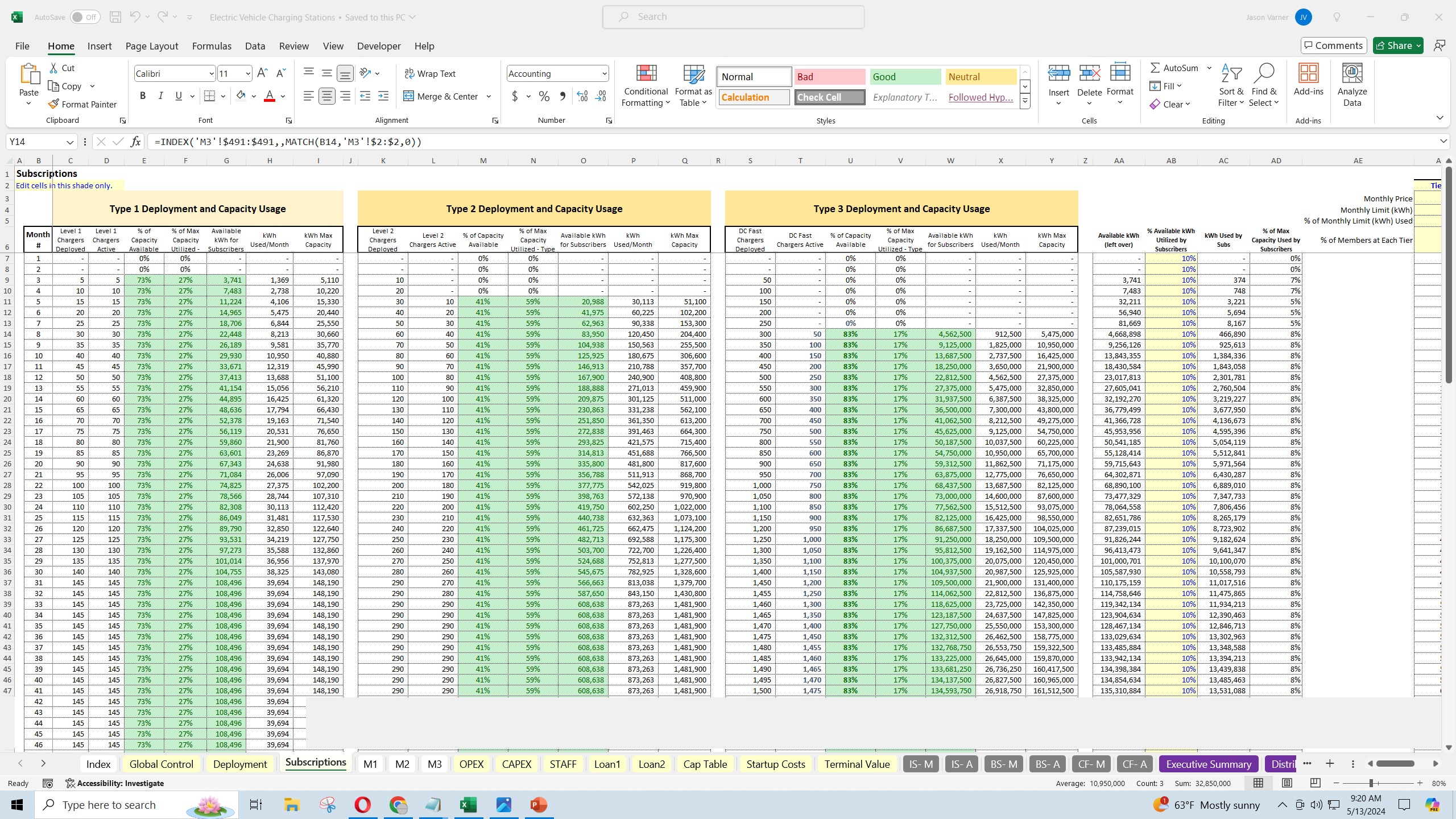Toggle Italic formatting
The width and height of the screenshot is (1456, 819).
coord(161,96)
